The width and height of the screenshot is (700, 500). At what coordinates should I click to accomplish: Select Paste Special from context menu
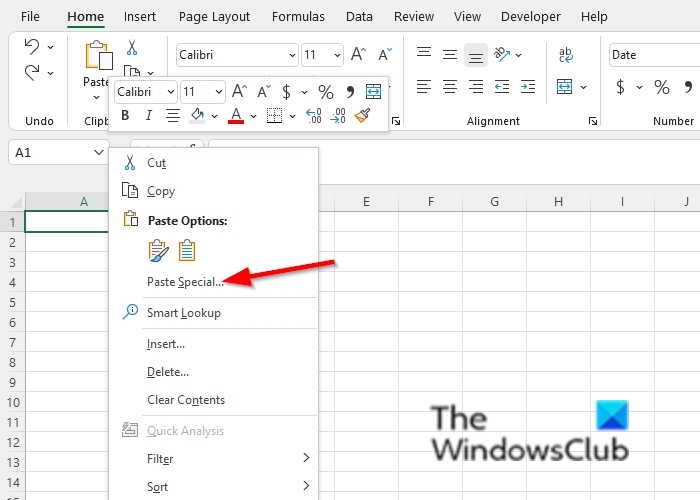[214, 282]
